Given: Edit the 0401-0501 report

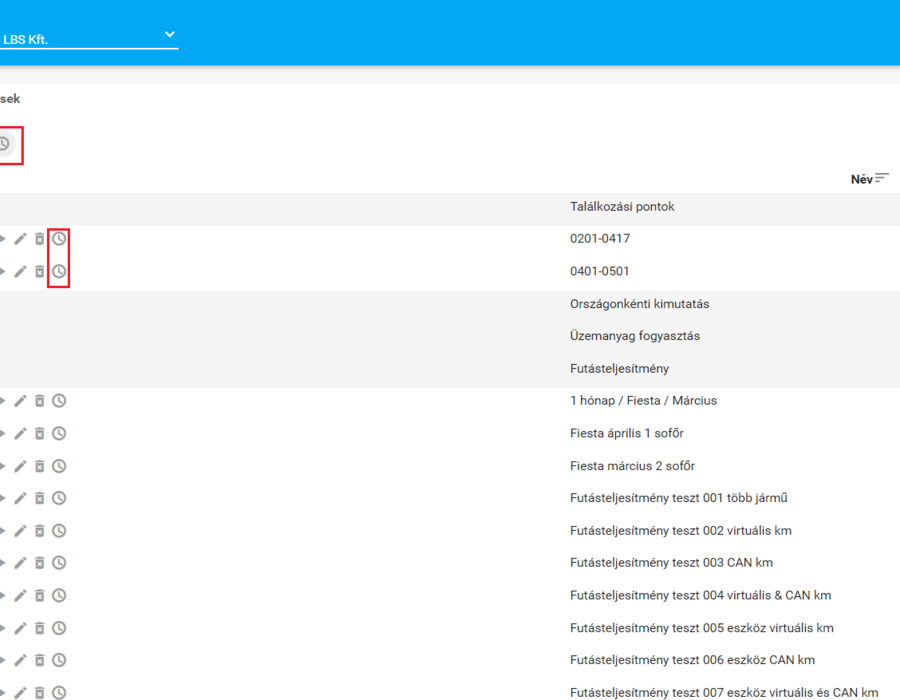Looking at the screenshot, I should [x=20, y=271].
